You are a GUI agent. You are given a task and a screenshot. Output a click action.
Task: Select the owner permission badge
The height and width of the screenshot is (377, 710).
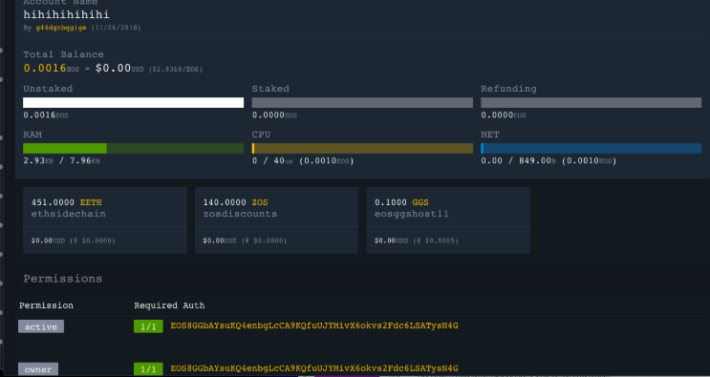click(38, 369)
